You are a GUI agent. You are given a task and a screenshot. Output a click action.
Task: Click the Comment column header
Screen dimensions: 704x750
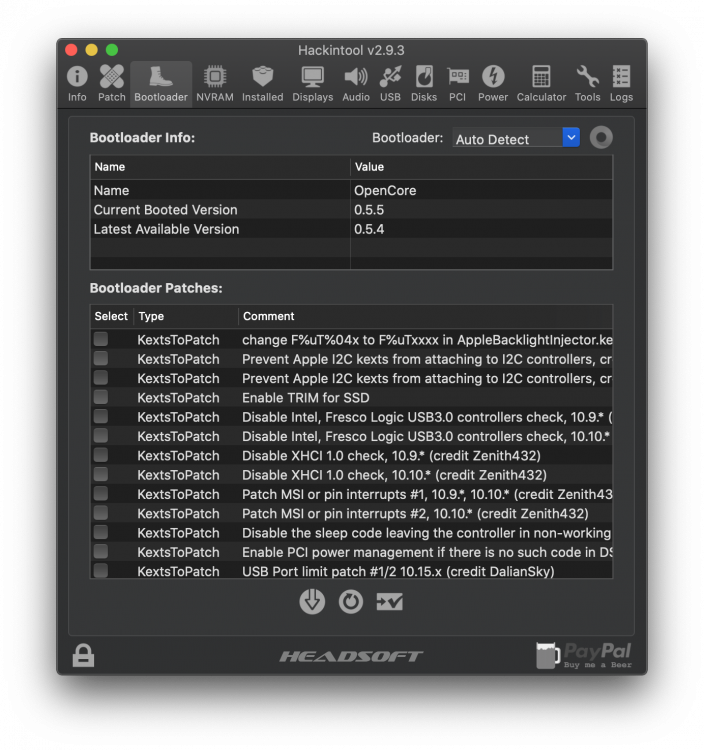[426, 316]
